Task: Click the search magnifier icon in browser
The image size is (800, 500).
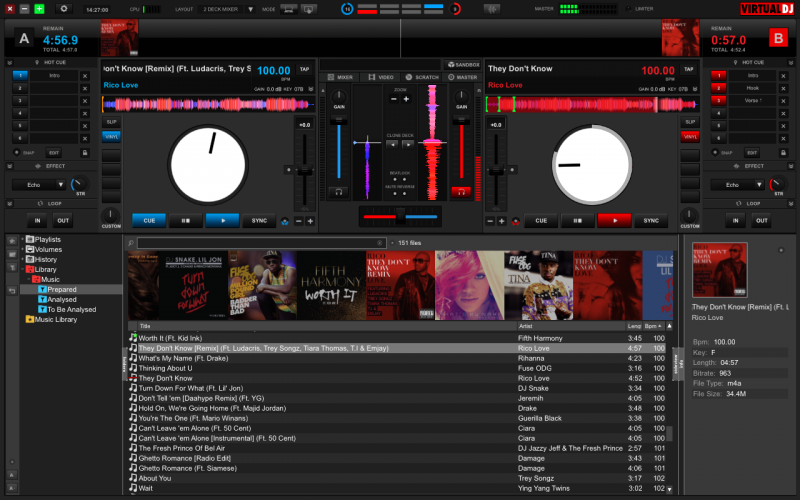Action: pos(131,243)
